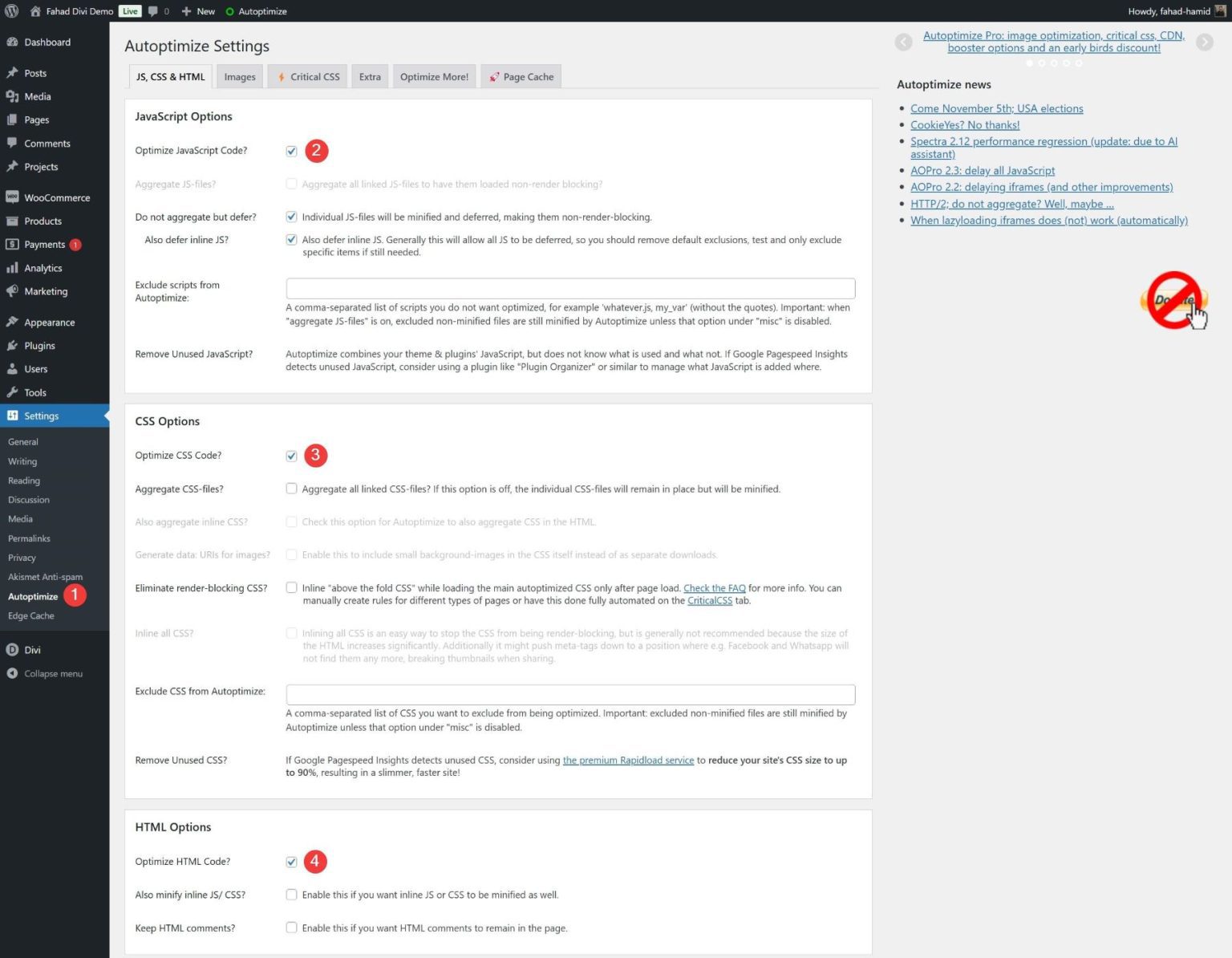Click the WordPress logo in admin bar
1232x958 pixels.
[x=12, y=11]
